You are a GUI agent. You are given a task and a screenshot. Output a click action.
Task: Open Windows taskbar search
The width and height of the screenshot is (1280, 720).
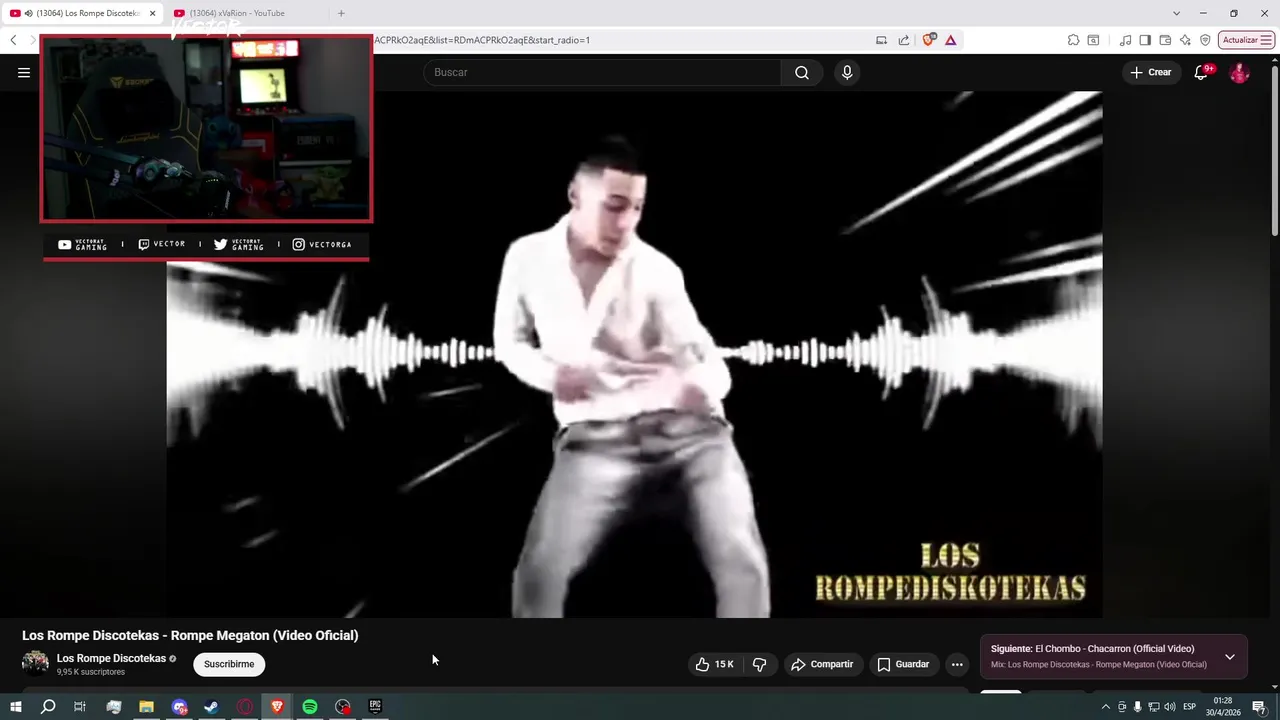click(x=48, y=707)
